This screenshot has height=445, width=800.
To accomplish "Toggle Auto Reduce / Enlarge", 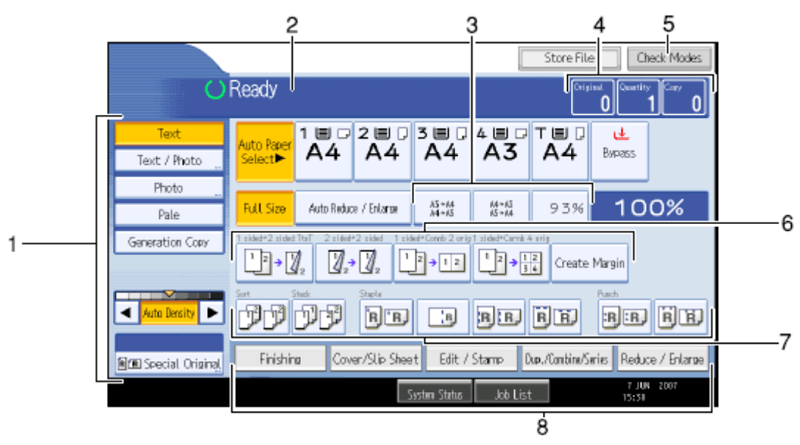I will coord(353,208).
